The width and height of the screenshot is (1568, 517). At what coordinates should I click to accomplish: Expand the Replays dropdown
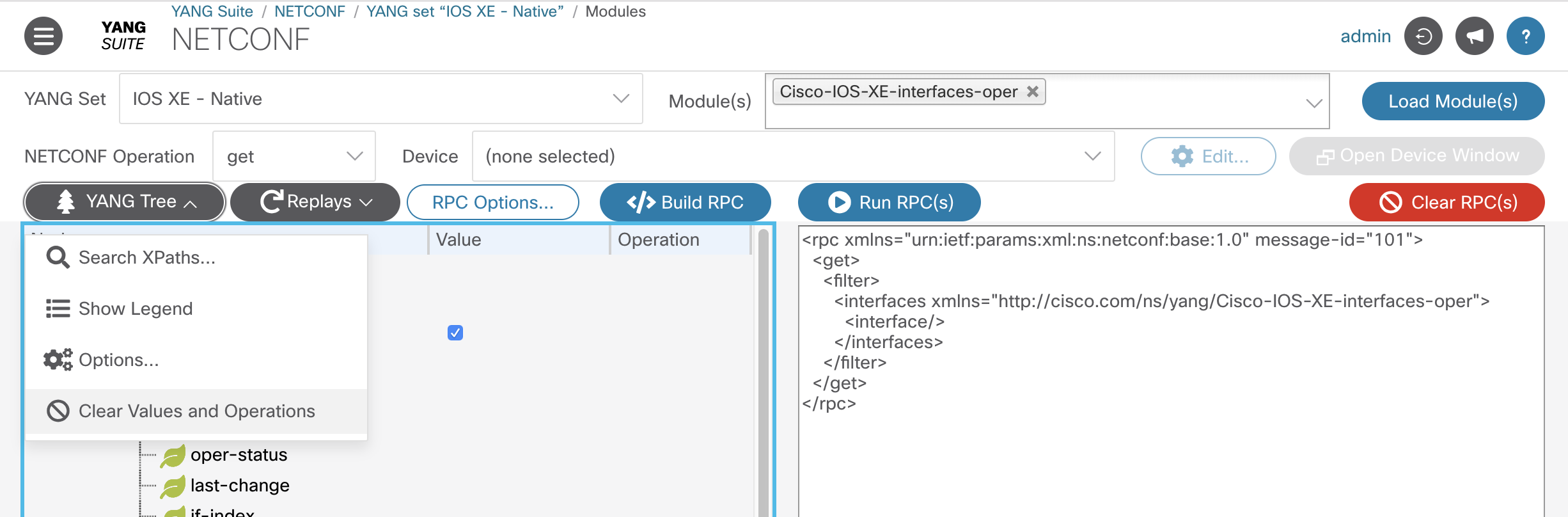[315, 202]
